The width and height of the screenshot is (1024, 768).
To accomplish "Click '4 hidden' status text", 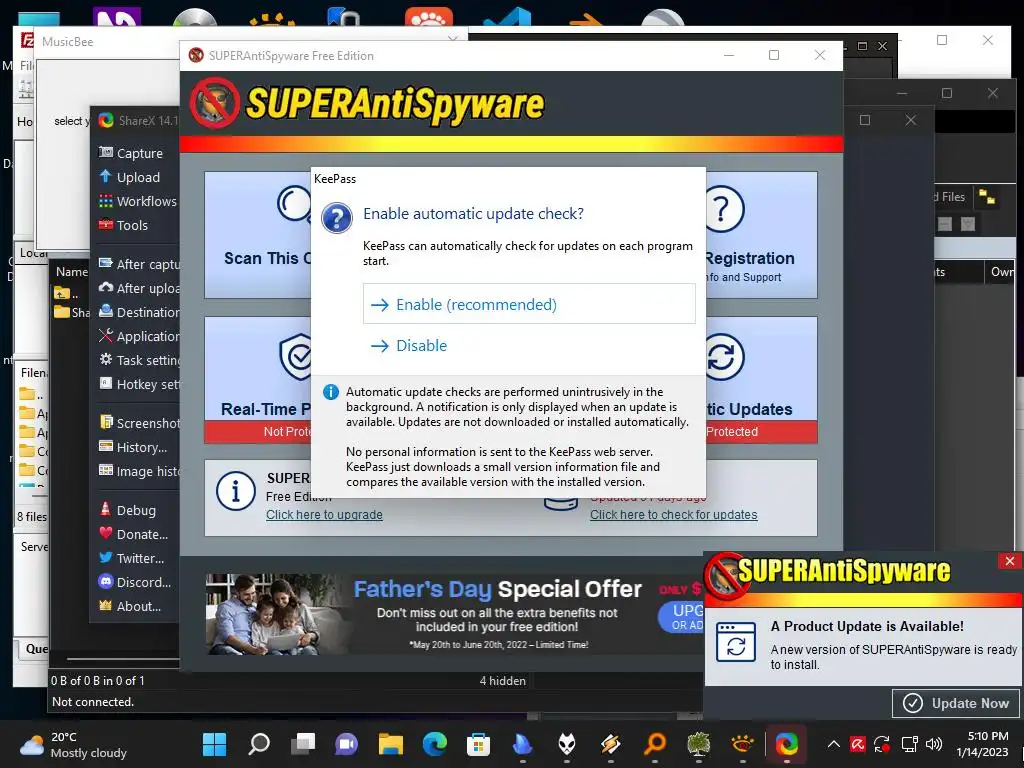I will (x=502, y=680).
